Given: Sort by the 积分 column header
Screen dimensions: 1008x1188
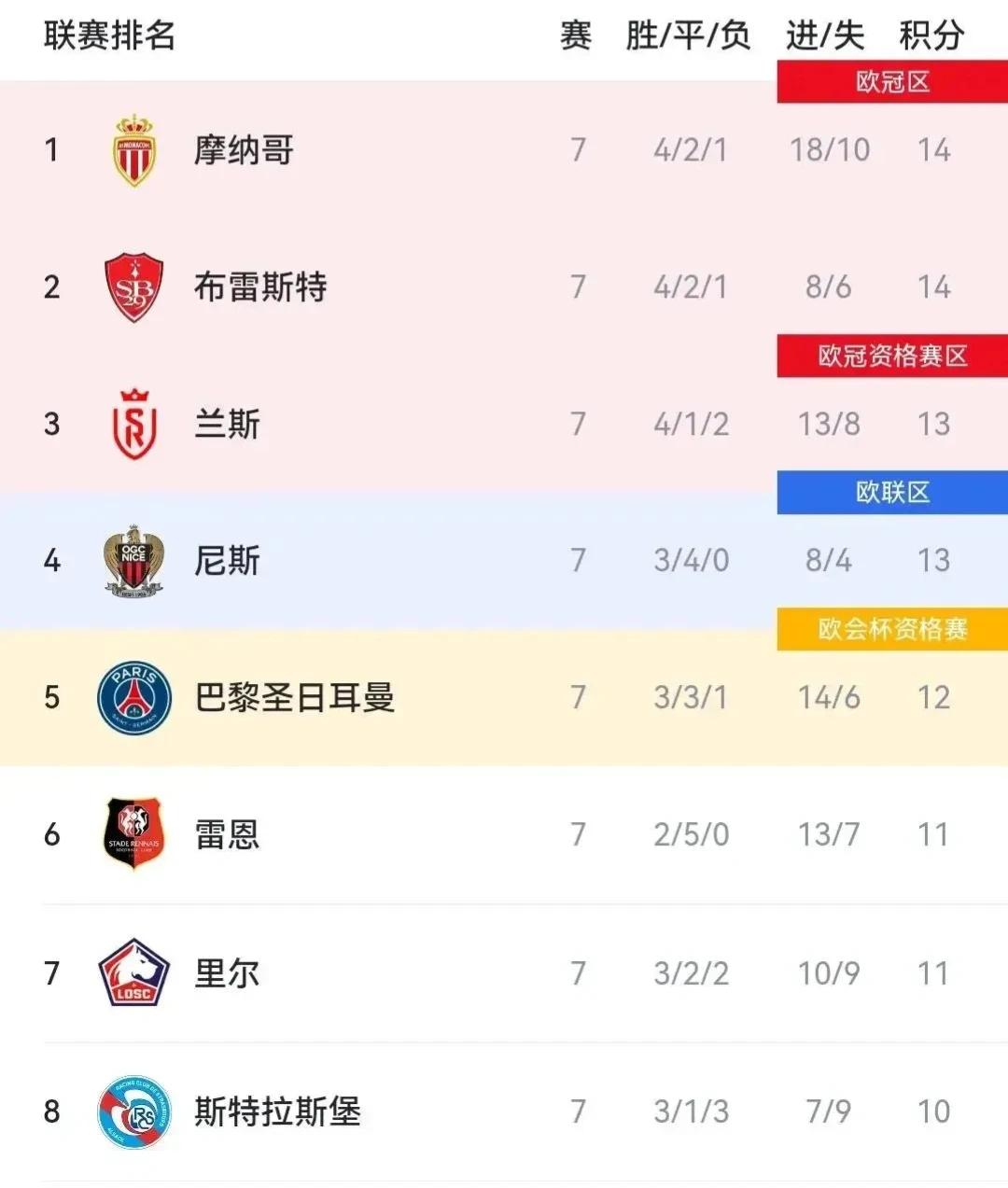Looking at the screenshot, I should point(931,35).
